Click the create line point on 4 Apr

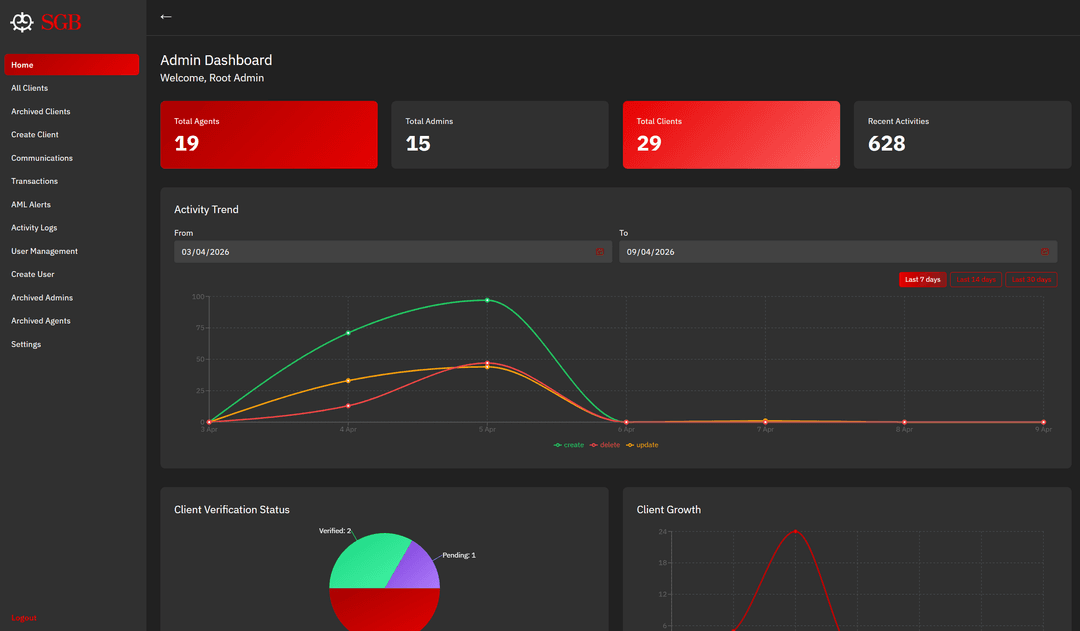(x=348, y=333)
